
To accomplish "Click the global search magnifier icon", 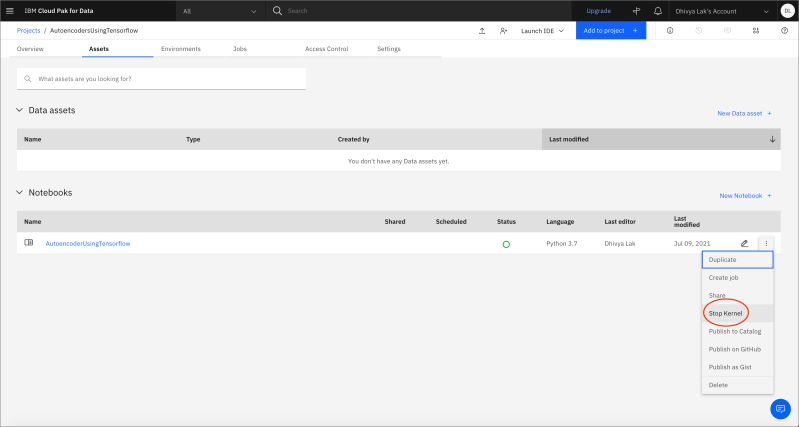I will pyautogui.click(x=277, y=11).
